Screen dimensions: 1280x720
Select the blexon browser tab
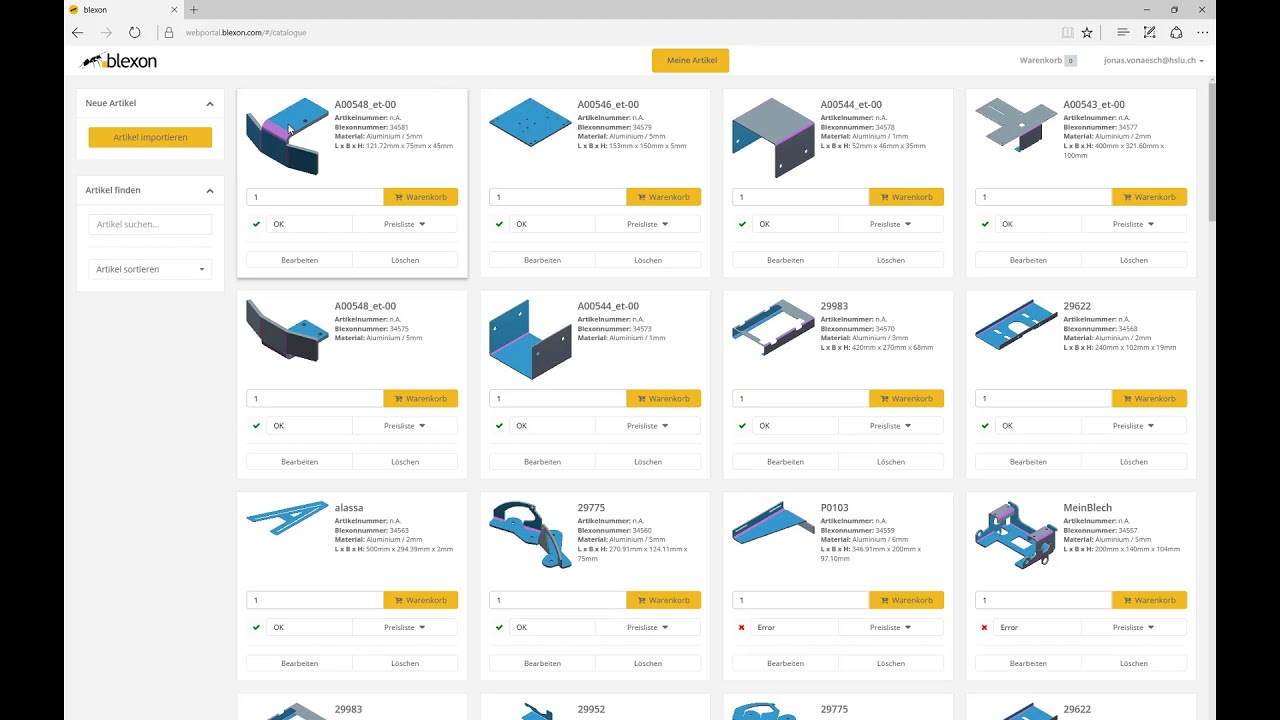tap(123, 10)
